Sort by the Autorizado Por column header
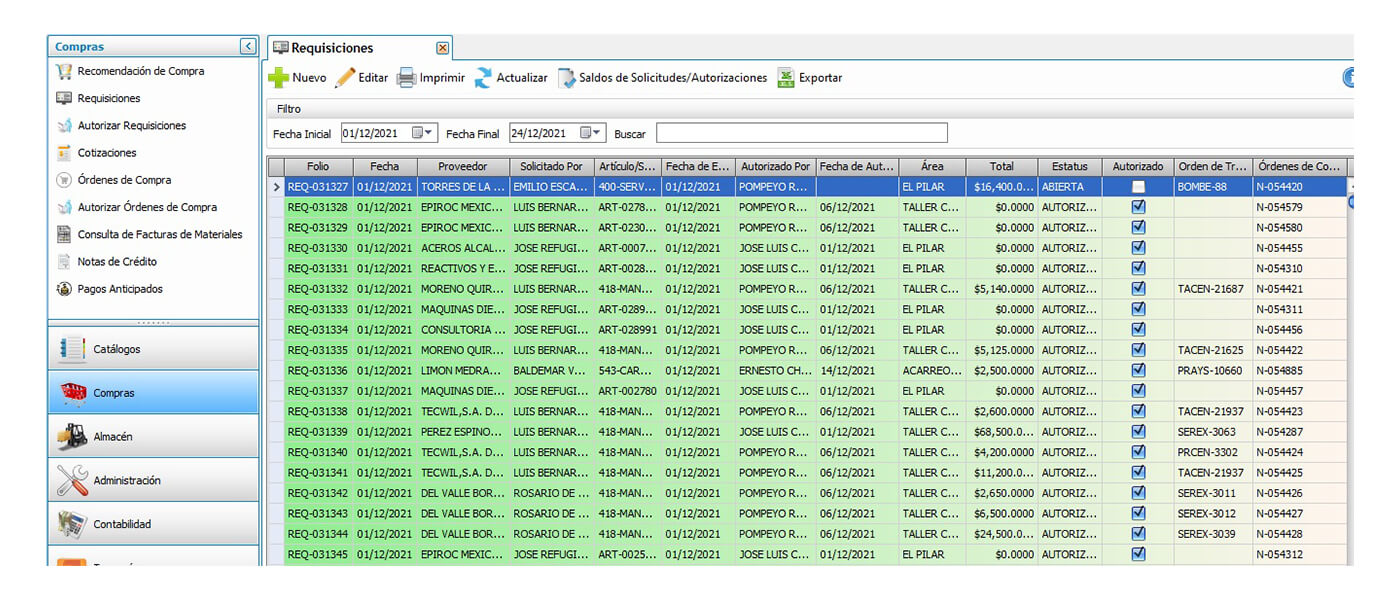 [x=775, y=167]
